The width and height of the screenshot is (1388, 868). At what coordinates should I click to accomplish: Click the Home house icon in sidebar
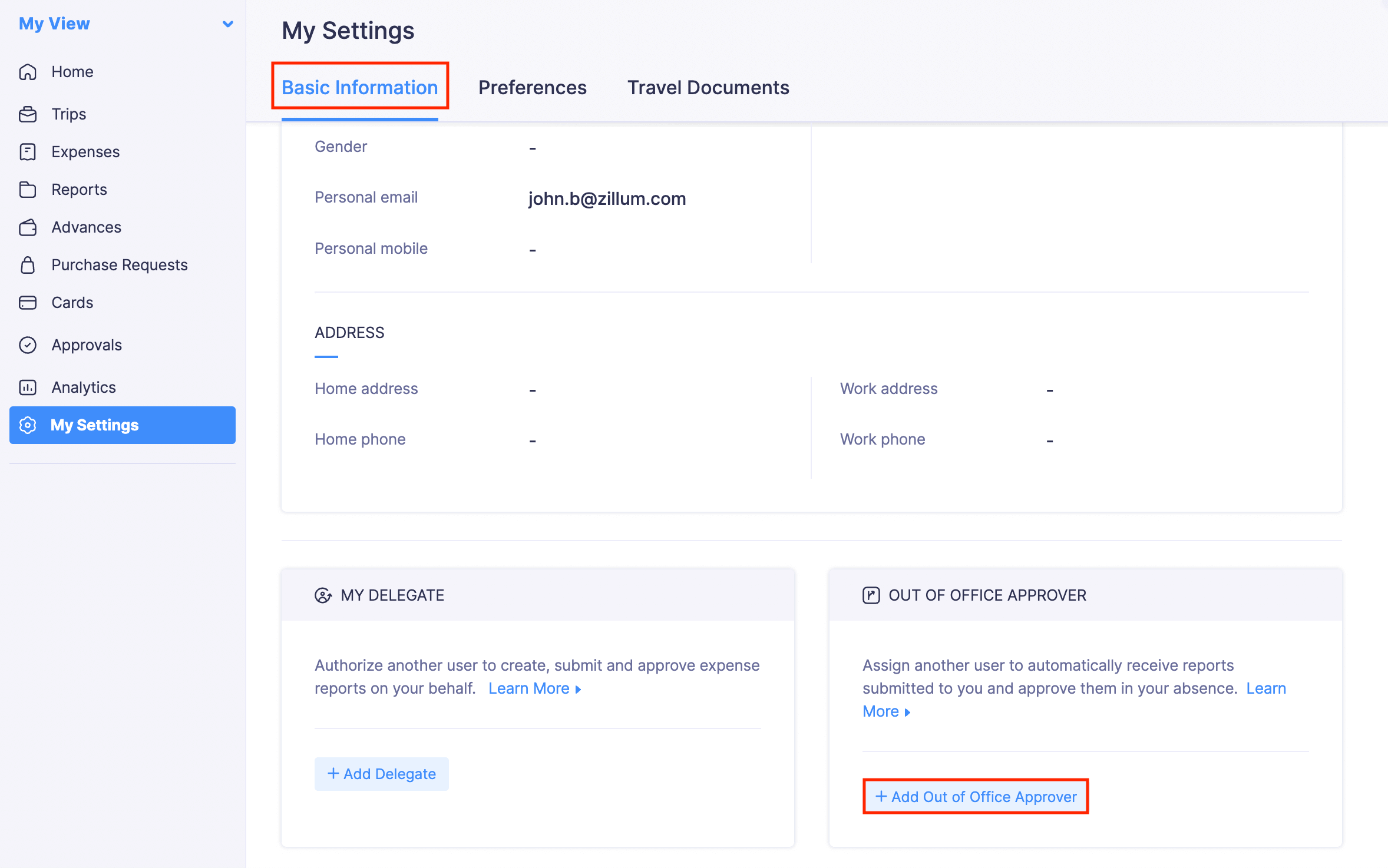click(28, 72)
